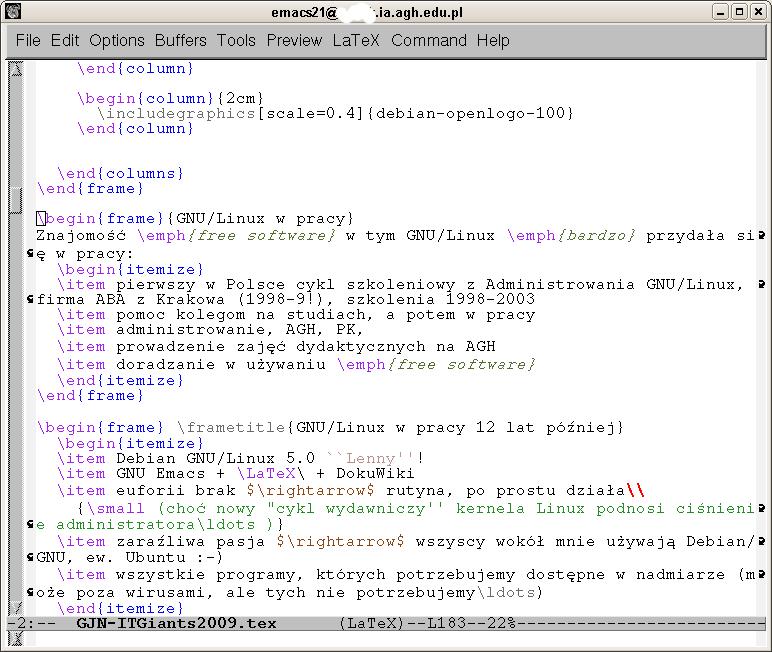Click the 'scale=0.4' option text

pos(311,114)
